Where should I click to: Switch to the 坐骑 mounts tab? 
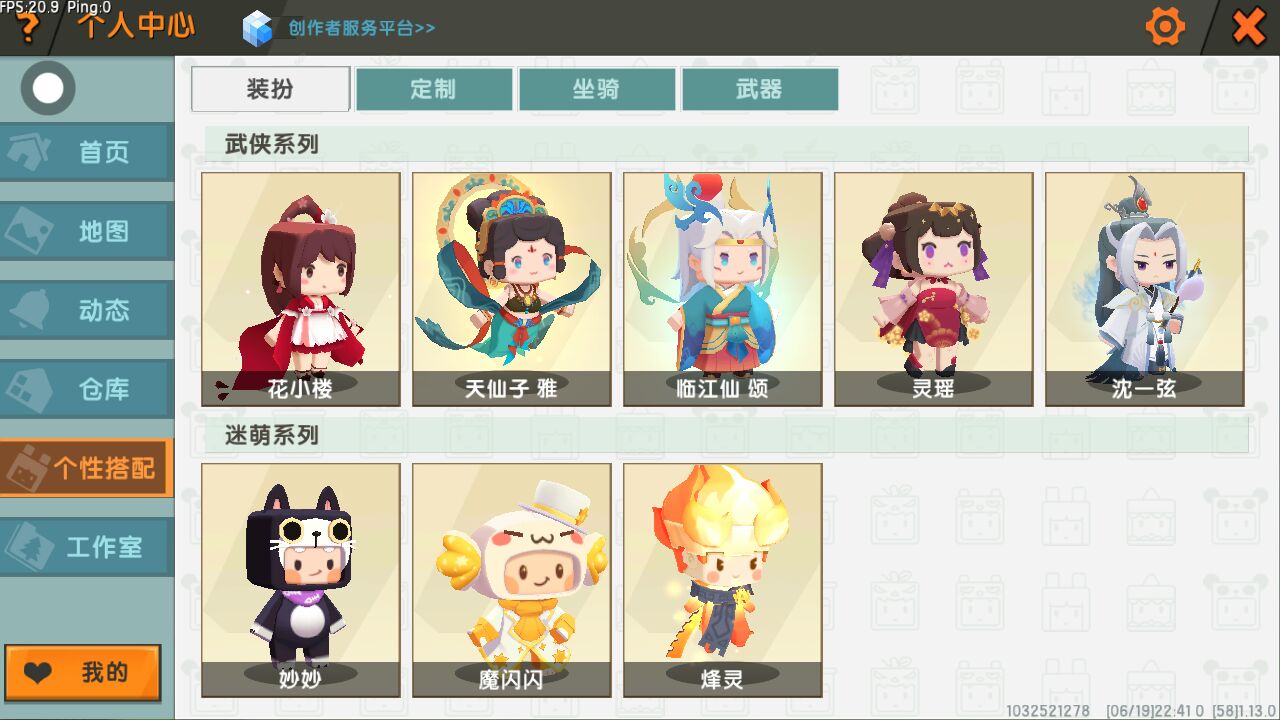(x=597, y=89)
